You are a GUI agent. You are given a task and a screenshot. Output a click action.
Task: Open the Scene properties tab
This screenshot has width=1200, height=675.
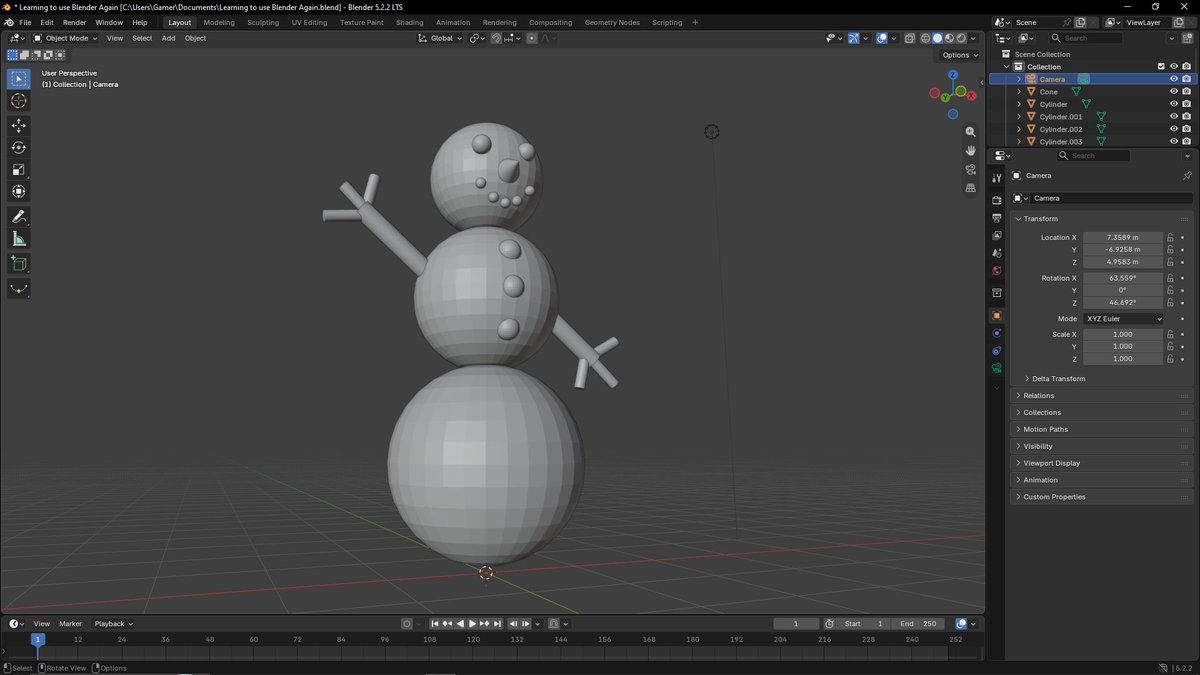pyautogui.click(x=997, y=253)
